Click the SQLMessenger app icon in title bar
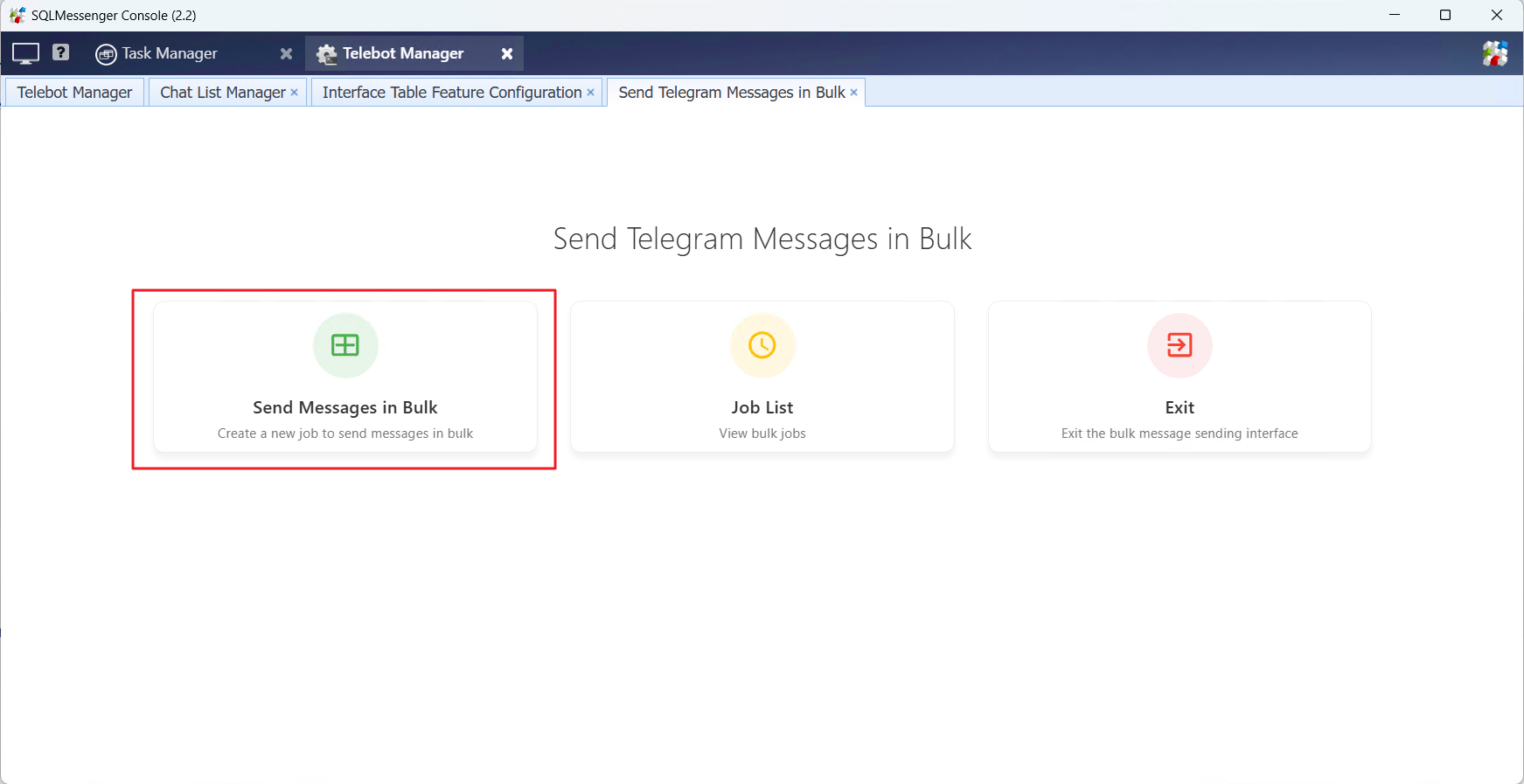Viewport: 1524px width, 784px height. (17, 15)
